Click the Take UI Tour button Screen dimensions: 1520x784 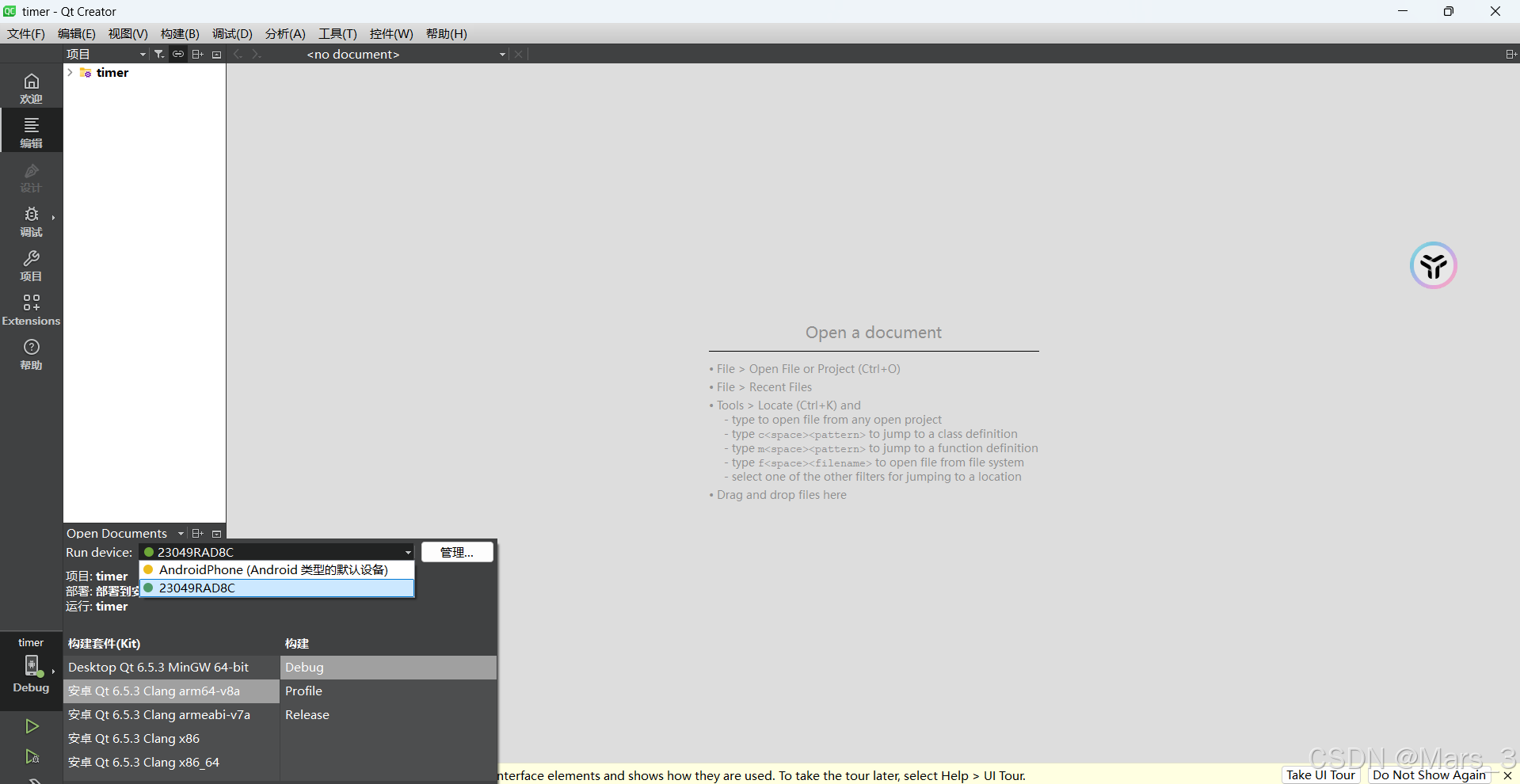tap(1320, 775)
